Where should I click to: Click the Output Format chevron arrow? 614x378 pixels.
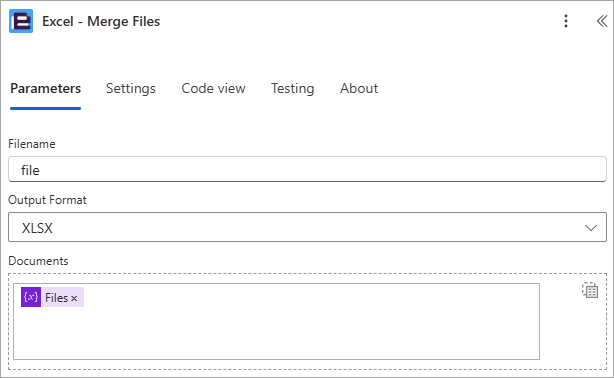[591, 228]
